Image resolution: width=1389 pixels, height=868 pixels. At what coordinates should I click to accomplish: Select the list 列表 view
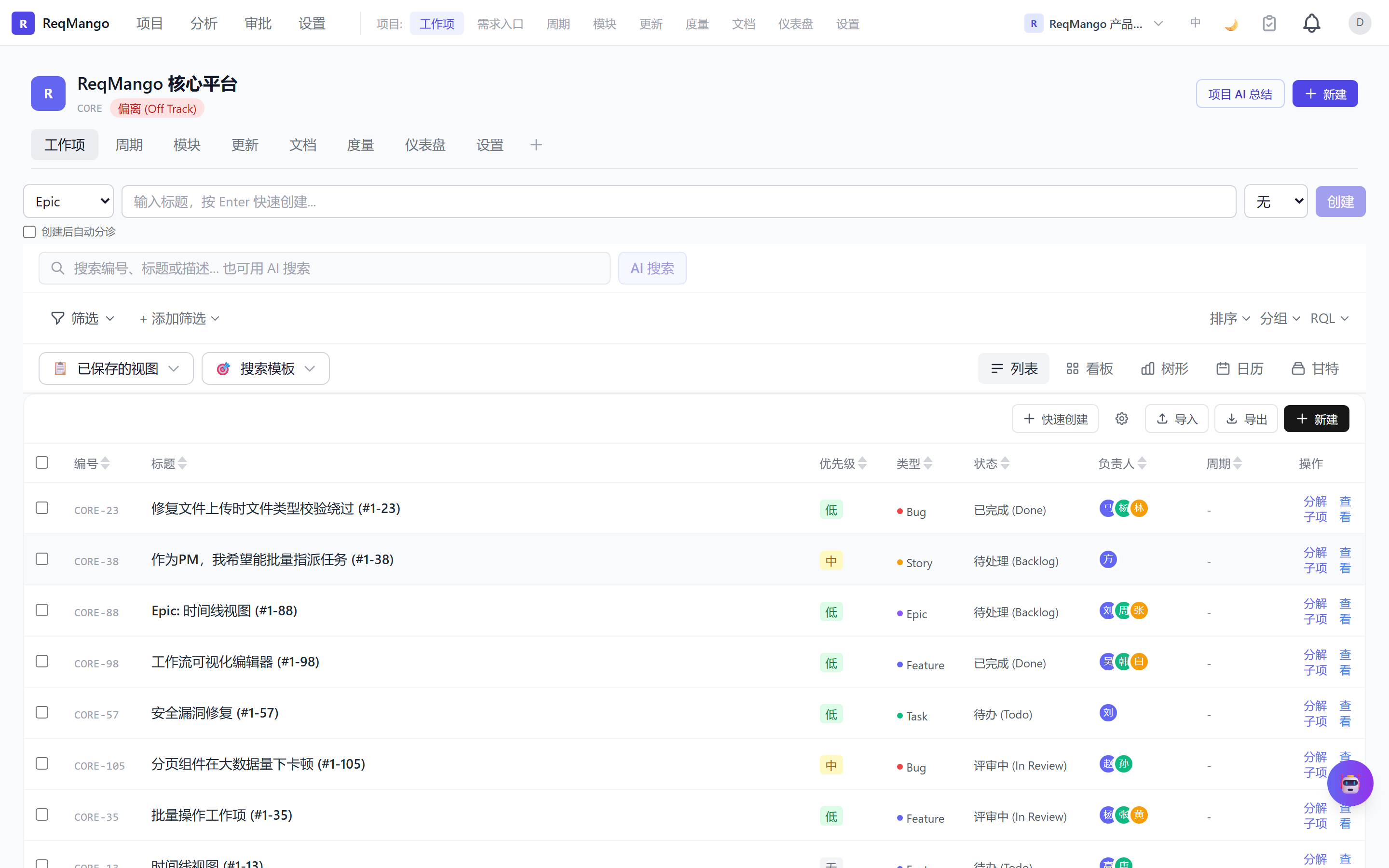click(x=1014, y=368)
